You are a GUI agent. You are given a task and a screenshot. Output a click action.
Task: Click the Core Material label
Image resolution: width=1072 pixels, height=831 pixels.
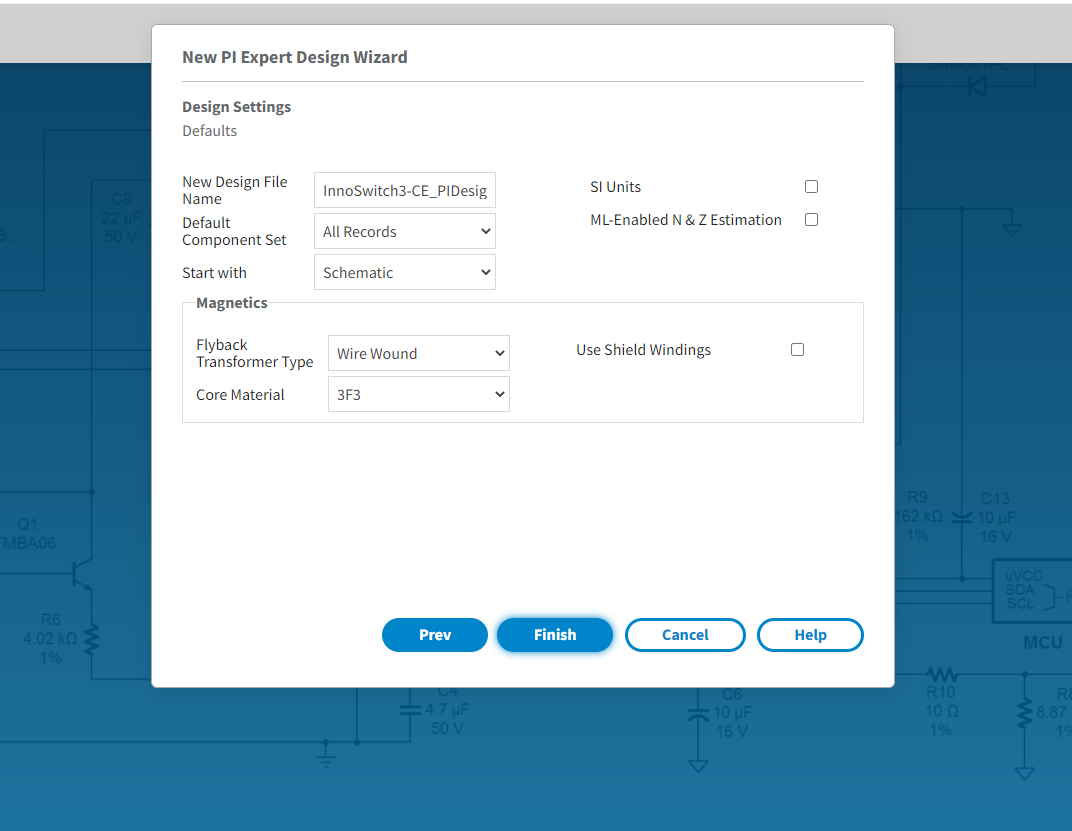pyautogui.click(x=240, y=395)
